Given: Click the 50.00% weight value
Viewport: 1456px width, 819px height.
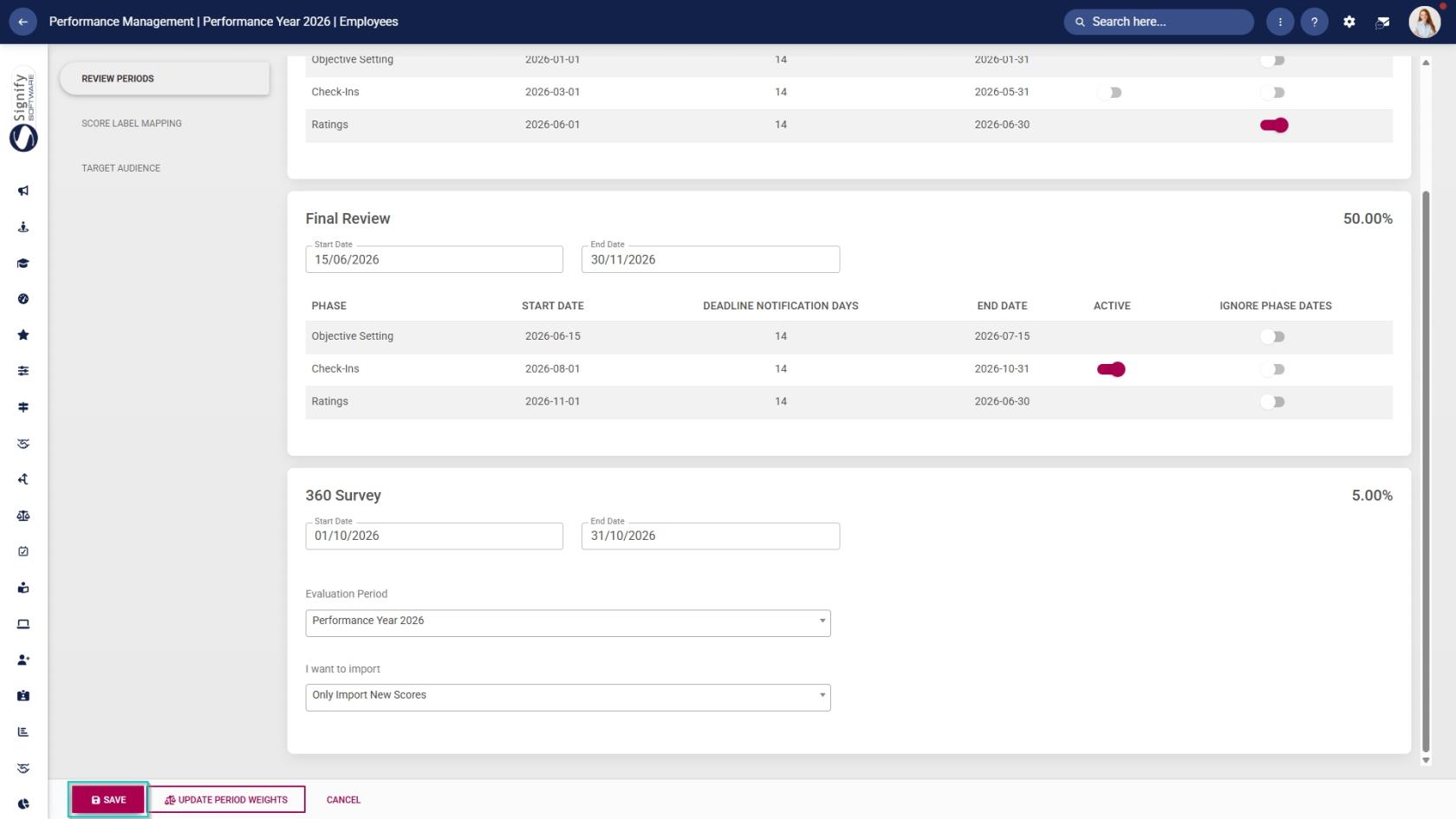Looking at the screenshot, I should 1368,218.
